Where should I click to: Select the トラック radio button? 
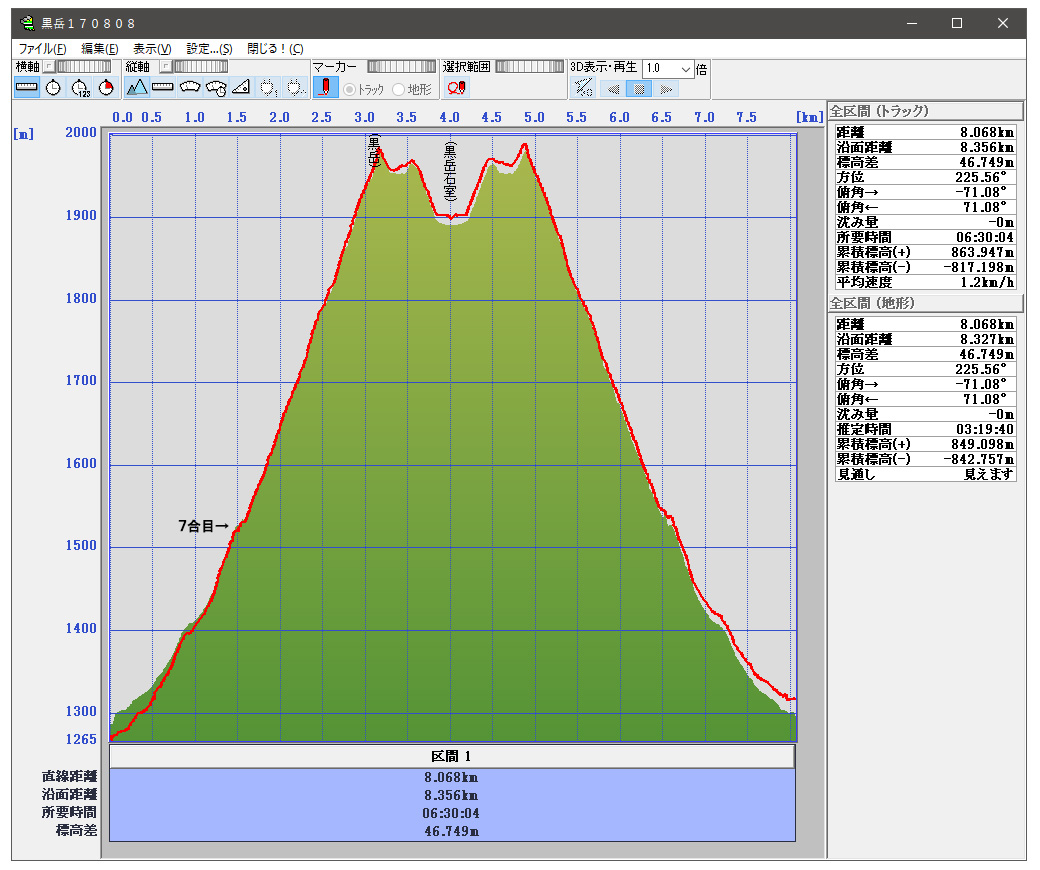(350, 89)
